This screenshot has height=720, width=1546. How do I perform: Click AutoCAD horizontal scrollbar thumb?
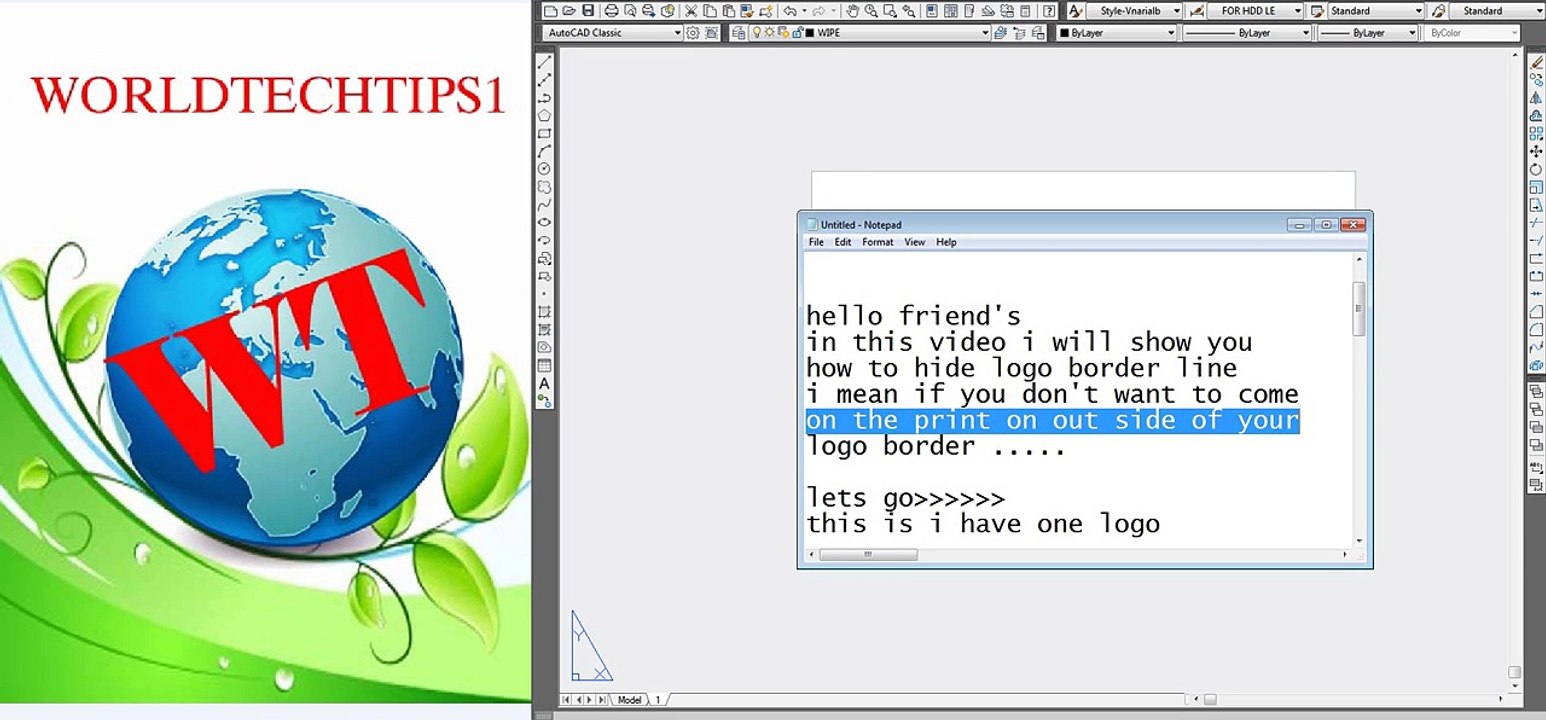1210,700
